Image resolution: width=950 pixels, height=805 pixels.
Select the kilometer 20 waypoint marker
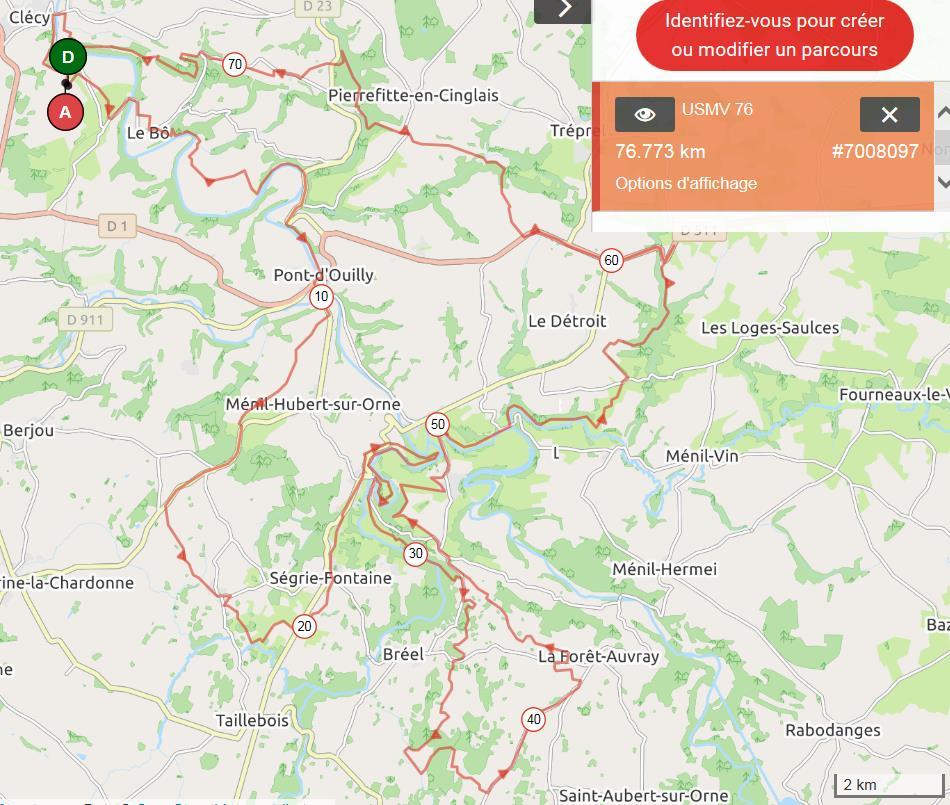[x=305, y=626]
